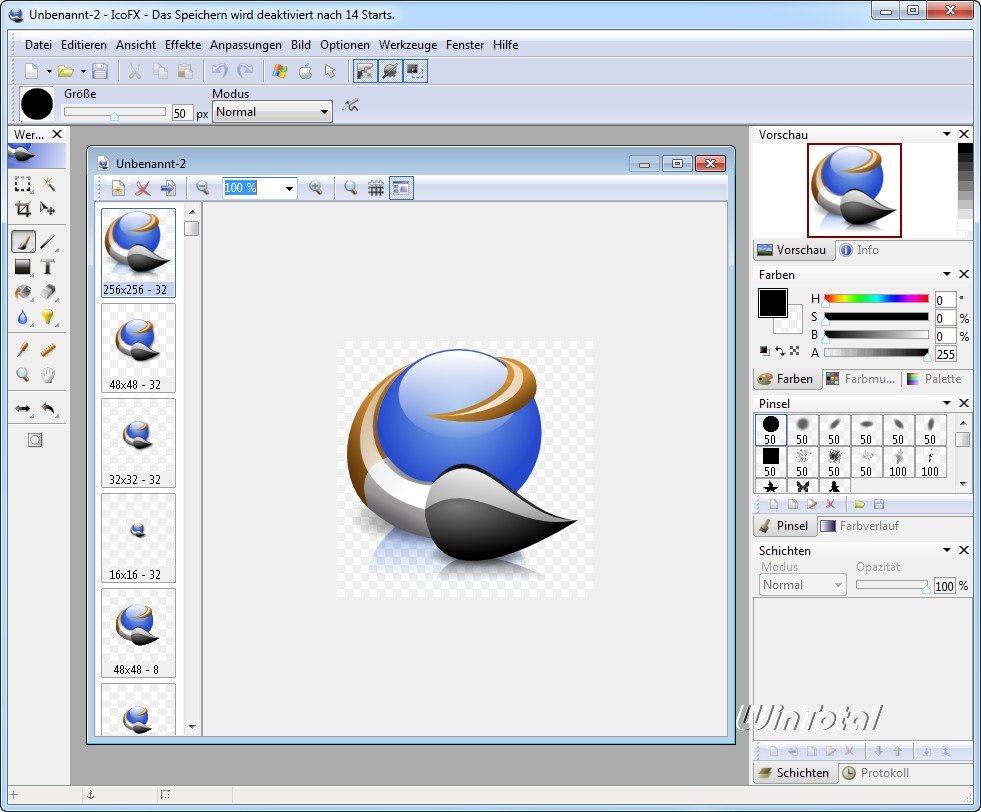Select the 48x48 - 8 image thumbnail
This screenshot has width=981, height=812.
[x=138, y=634]
